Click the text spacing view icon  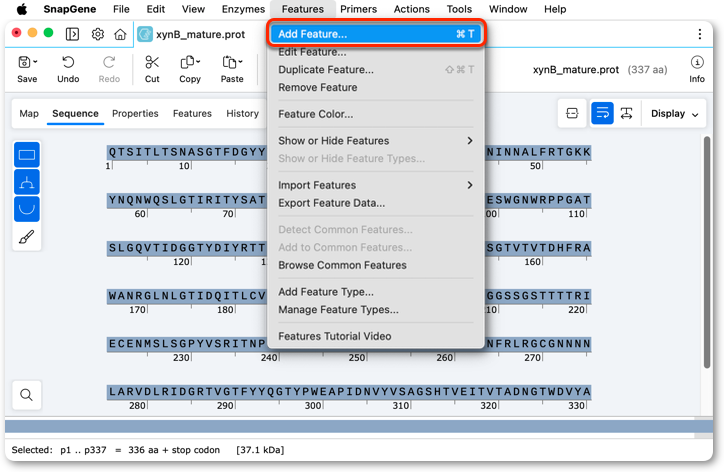pos(627,114)
